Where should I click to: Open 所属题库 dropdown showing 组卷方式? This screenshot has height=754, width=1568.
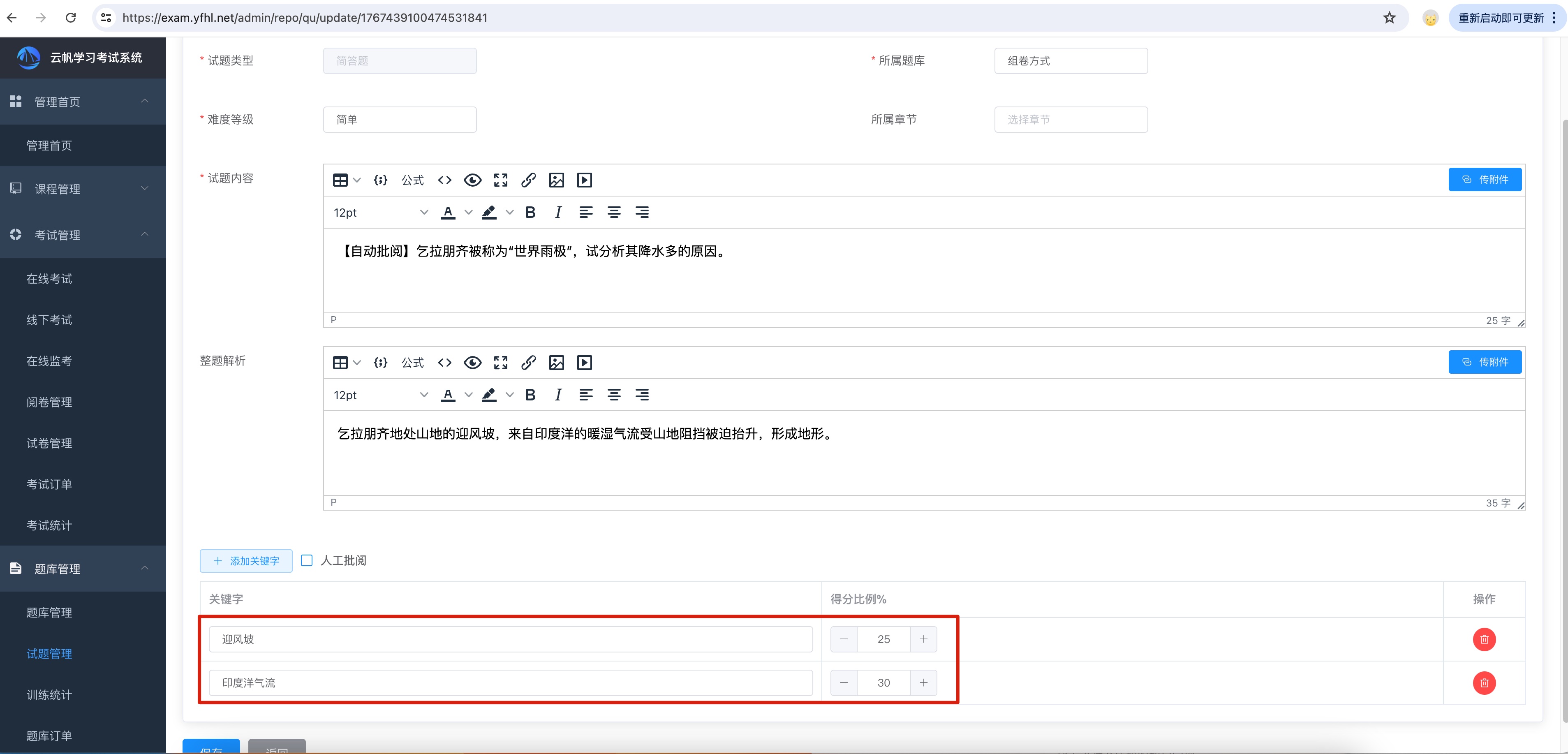pyautogui.click(x=1071, y=61)
